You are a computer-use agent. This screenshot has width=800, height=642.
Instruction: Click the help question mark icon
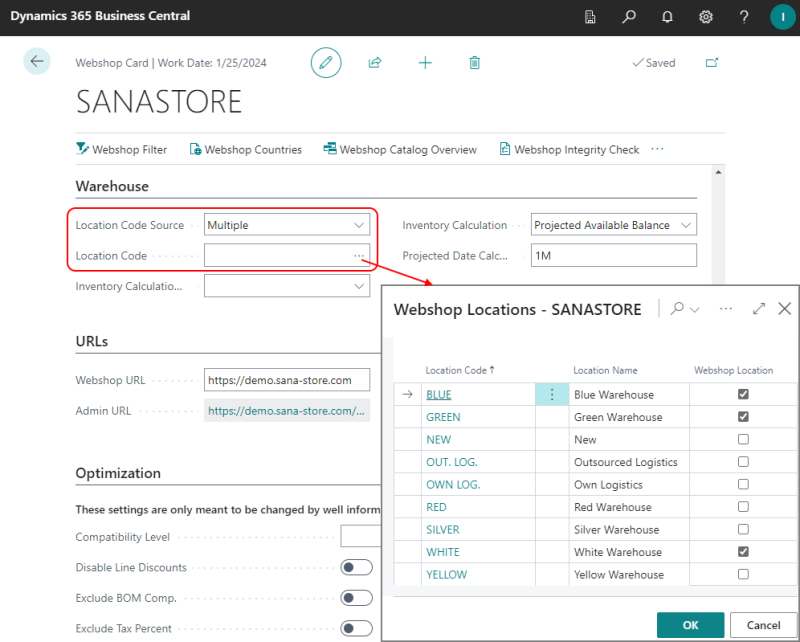click(744, 17)
